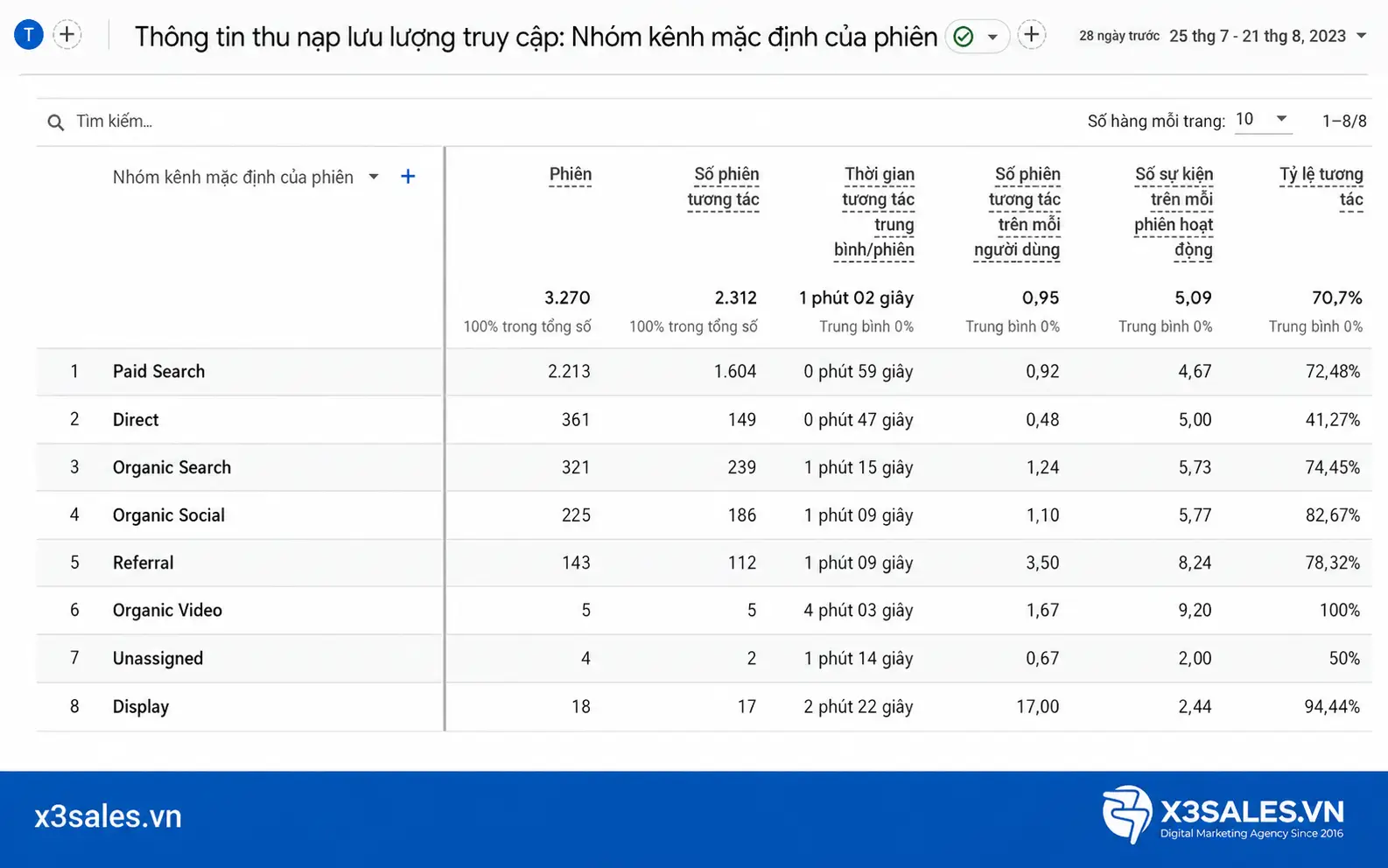Click the 1 phút 15 giây value for Organic Search

pyautogui.click(x=859, y=467)
